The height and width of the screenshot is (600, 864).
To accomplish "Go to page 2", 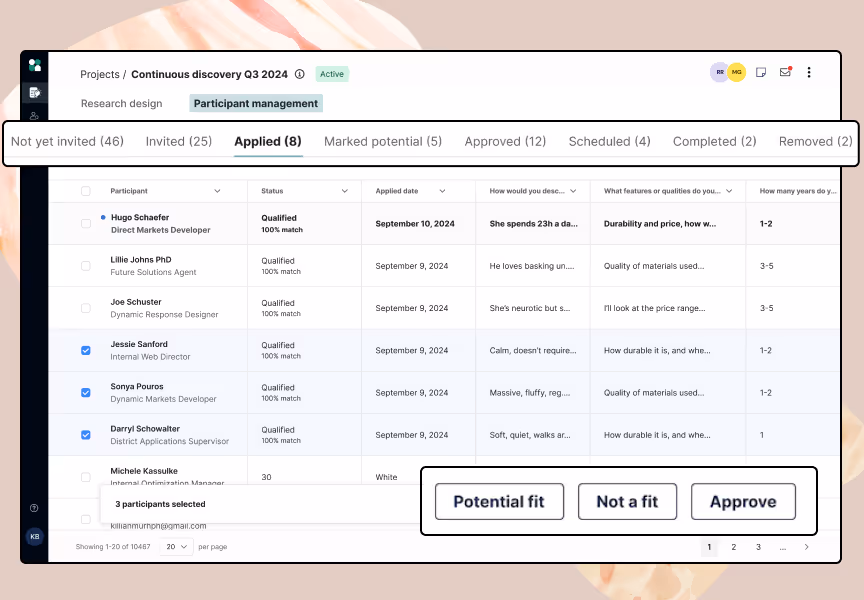I will click(733, 547).
